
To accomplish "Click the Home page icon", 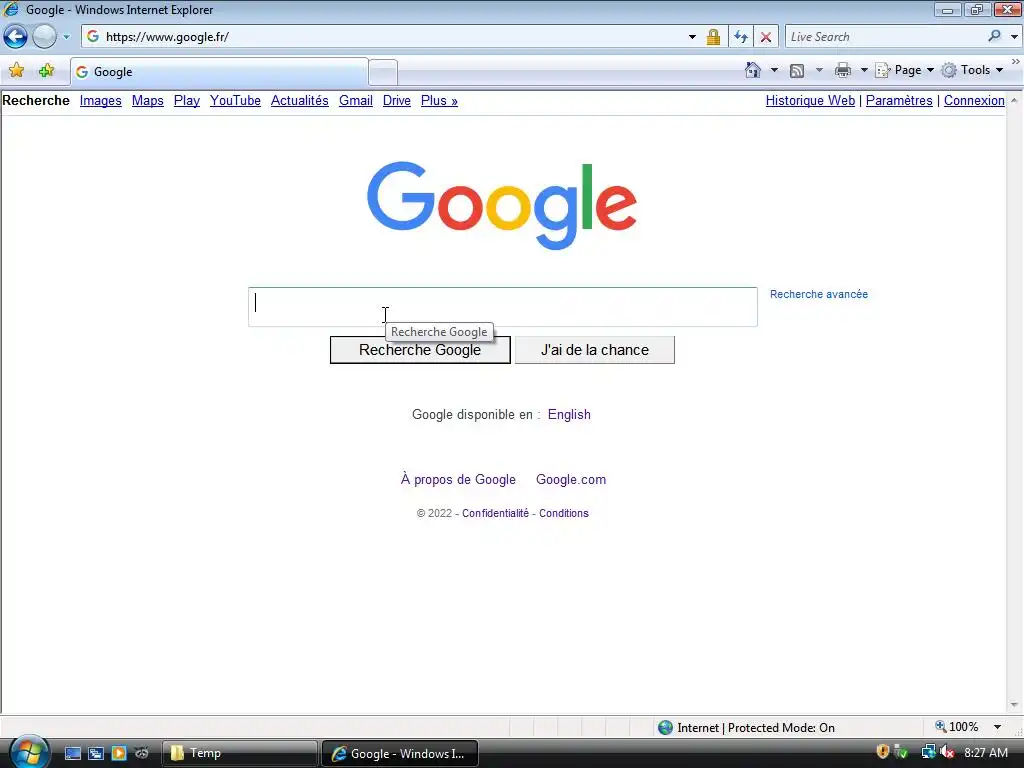I will 753,70.
